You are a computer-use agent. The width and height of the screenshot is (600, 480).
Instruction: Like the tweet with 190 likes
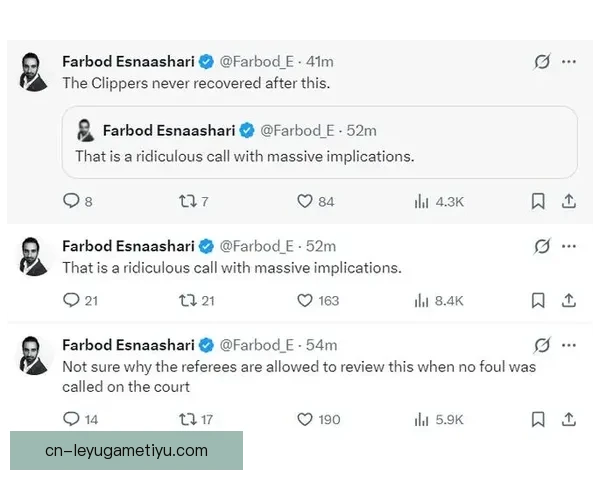[305, 420]
